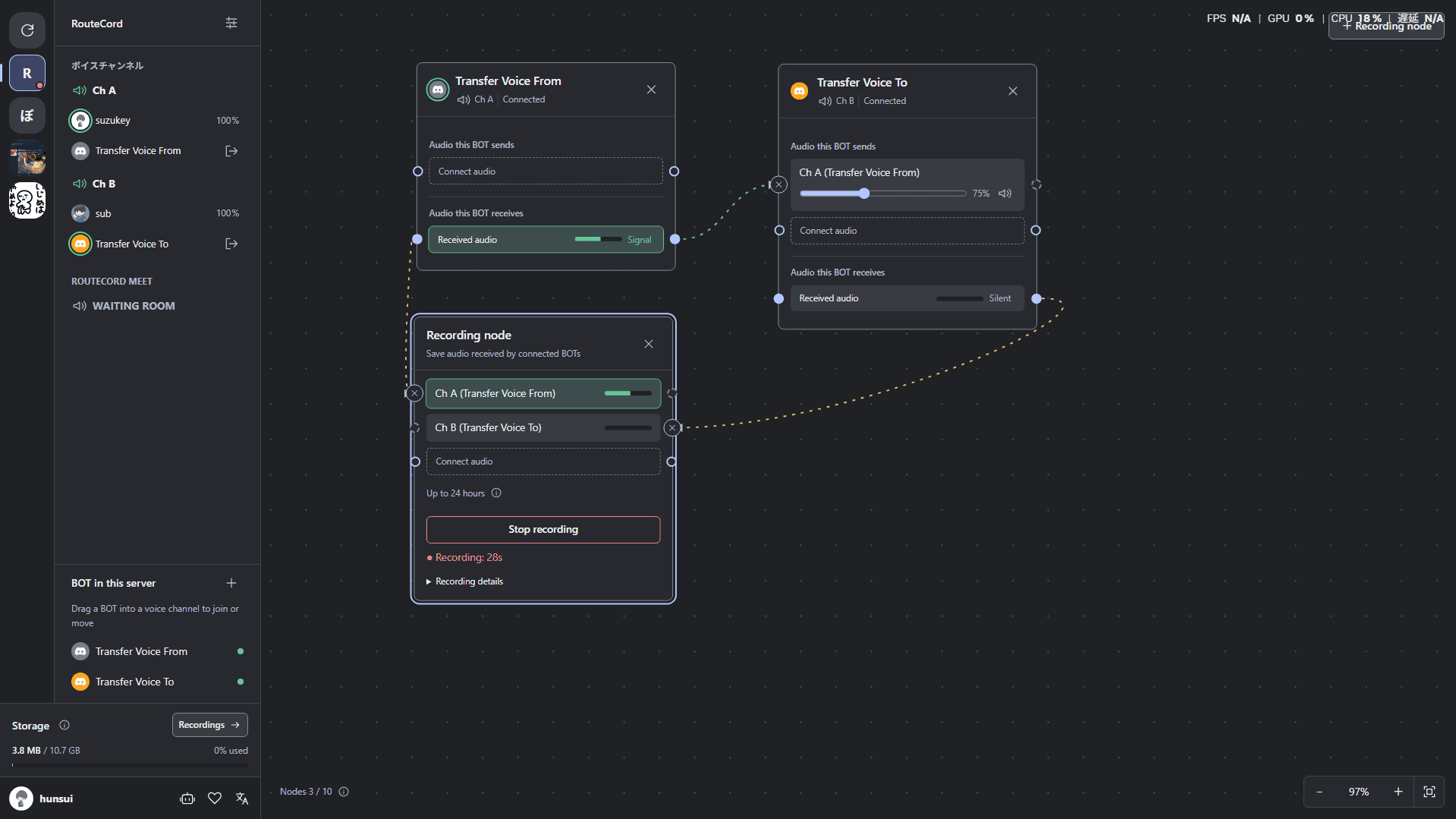The image size is (1456, 819).
Task: Close the Transfer Voice From node
Action: click(651, 90)
